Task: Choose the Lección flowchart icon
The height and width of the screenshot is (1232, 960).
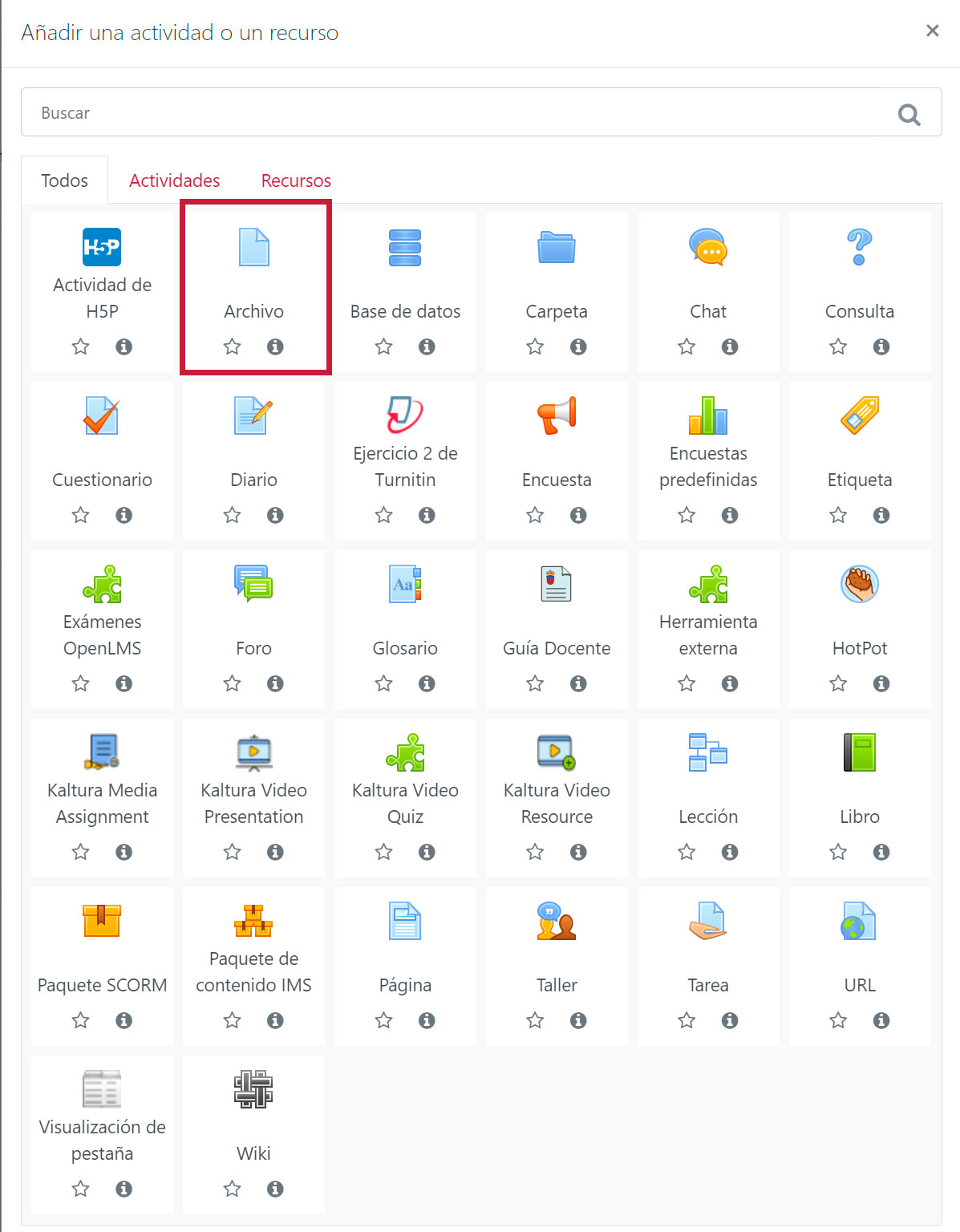Action: [708, 752]
